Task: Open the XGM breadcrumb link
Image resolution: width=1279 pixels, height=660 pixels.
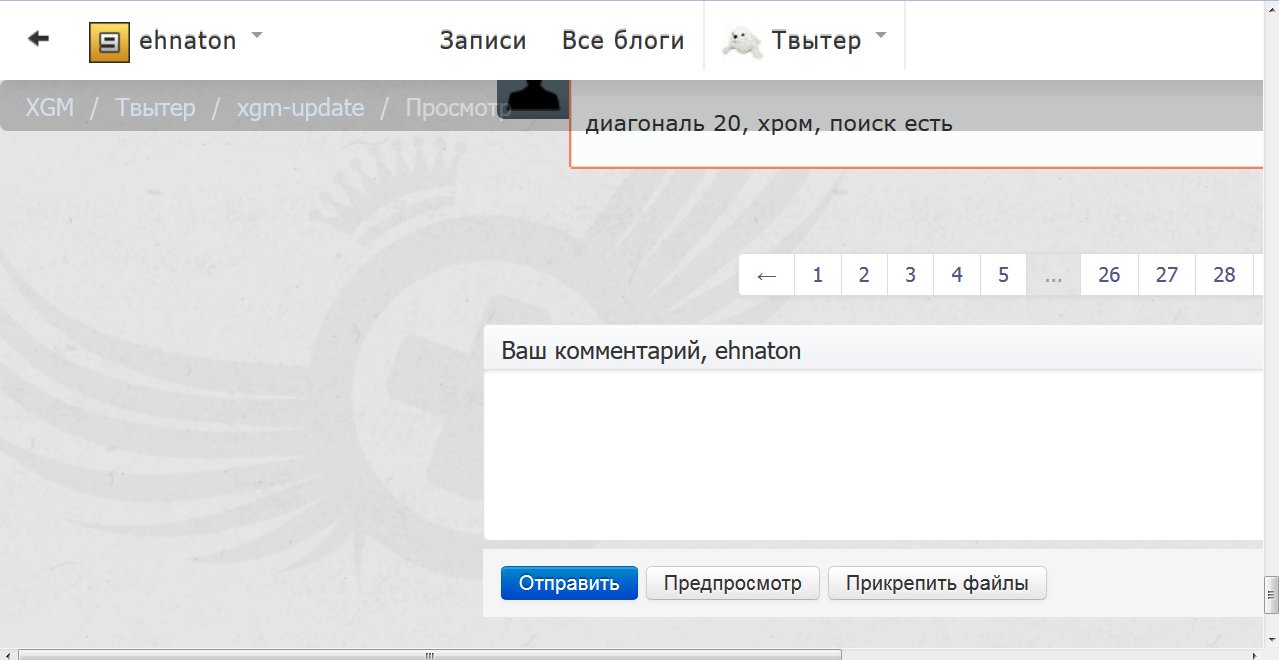Action: [x=49, y=107]
